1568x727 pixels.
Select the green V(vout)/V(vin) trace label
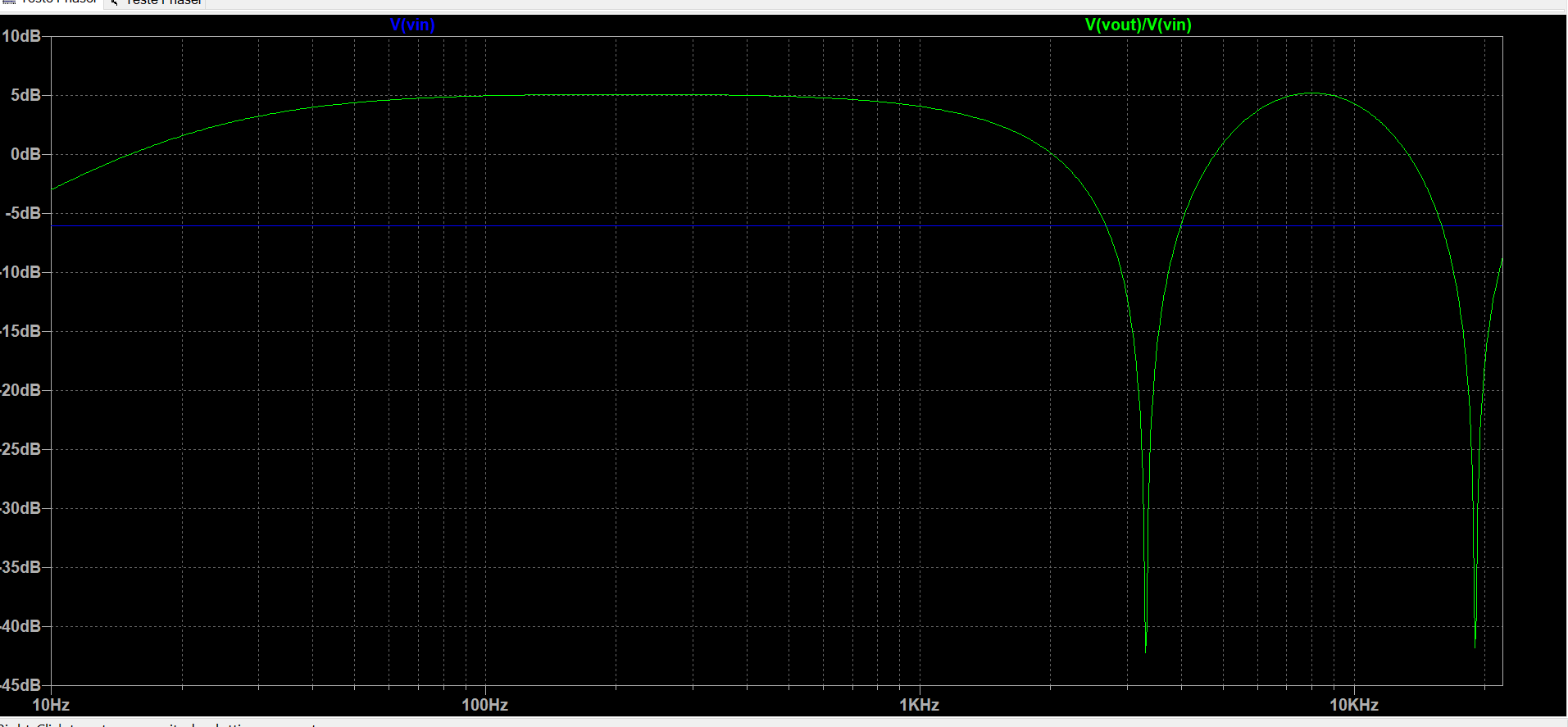tap(1138, 25)
